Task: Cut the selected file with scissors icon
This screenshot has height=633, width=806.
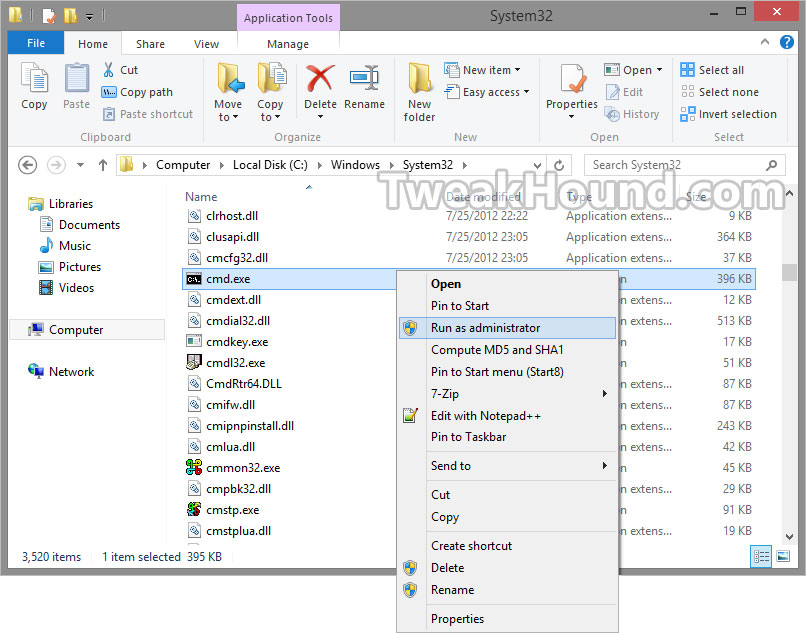Action: [121, 70]
